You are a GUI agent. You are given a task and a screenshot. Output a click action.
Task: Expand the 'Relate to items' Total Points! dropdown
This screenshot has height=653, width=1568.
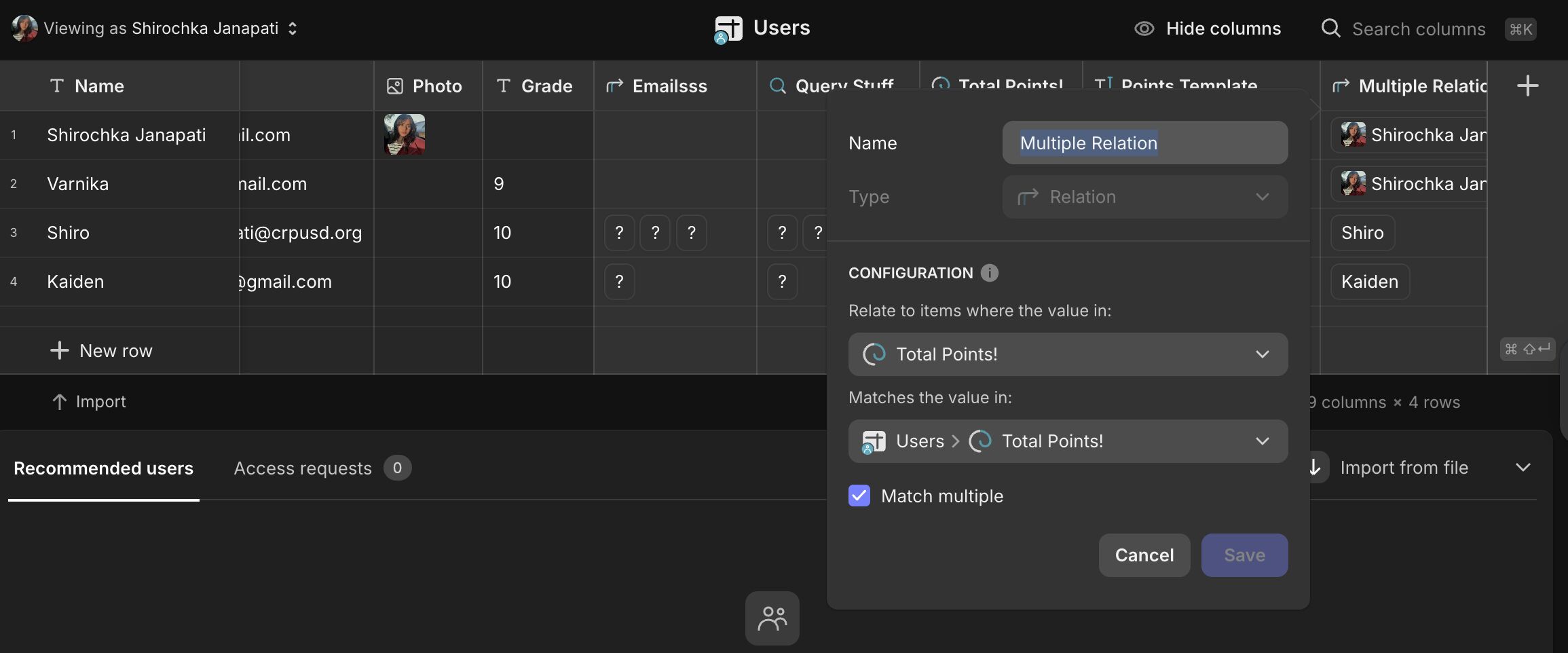tap(1068, 354)
